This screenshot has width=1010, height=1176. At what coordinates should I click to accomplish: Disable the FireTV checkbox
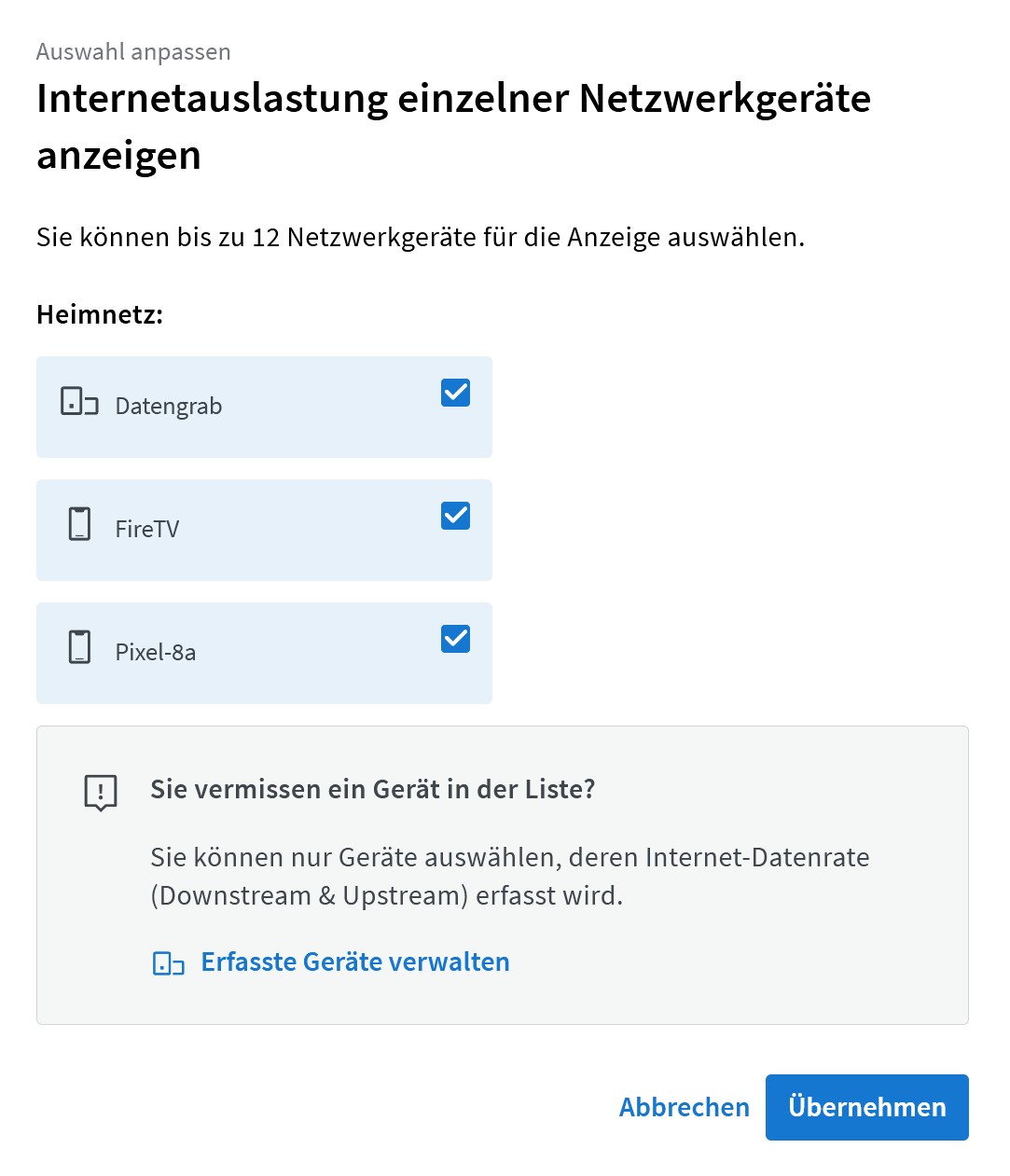point(455,516)
